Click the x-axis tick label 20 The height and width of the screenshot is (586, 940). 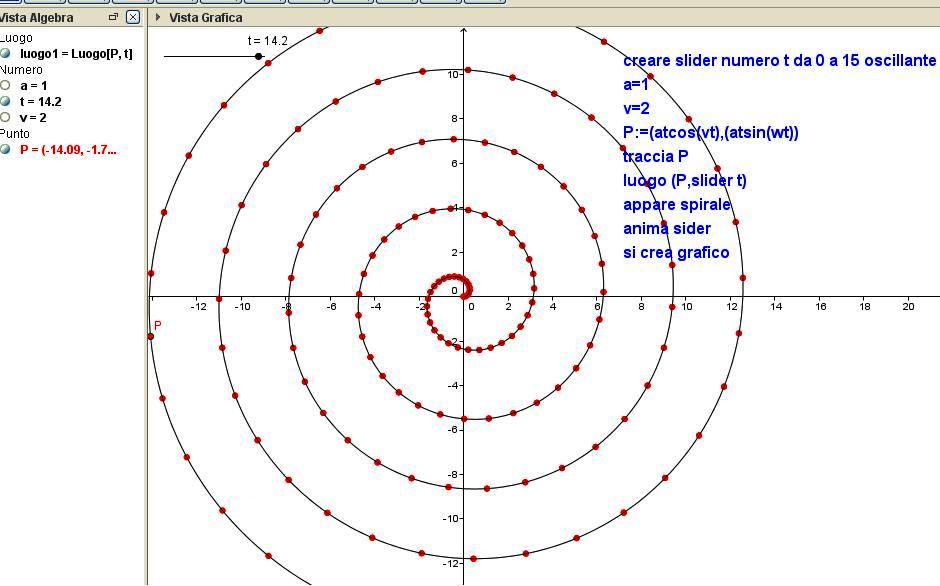point(908,306)
